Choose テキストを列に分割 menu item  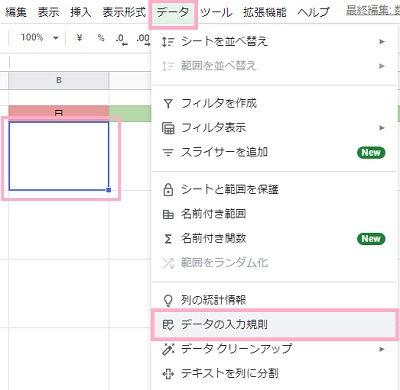[x=274, y=374]
